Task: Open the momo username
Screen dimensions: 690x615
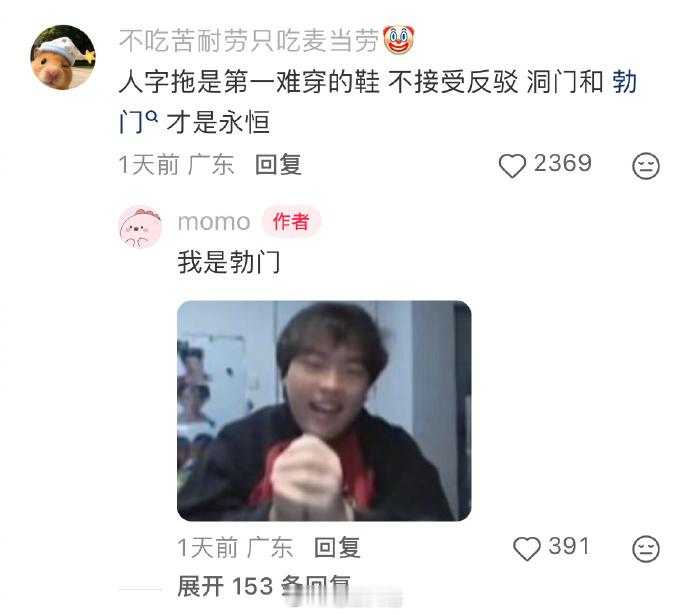Action: (x=214, y=222)
